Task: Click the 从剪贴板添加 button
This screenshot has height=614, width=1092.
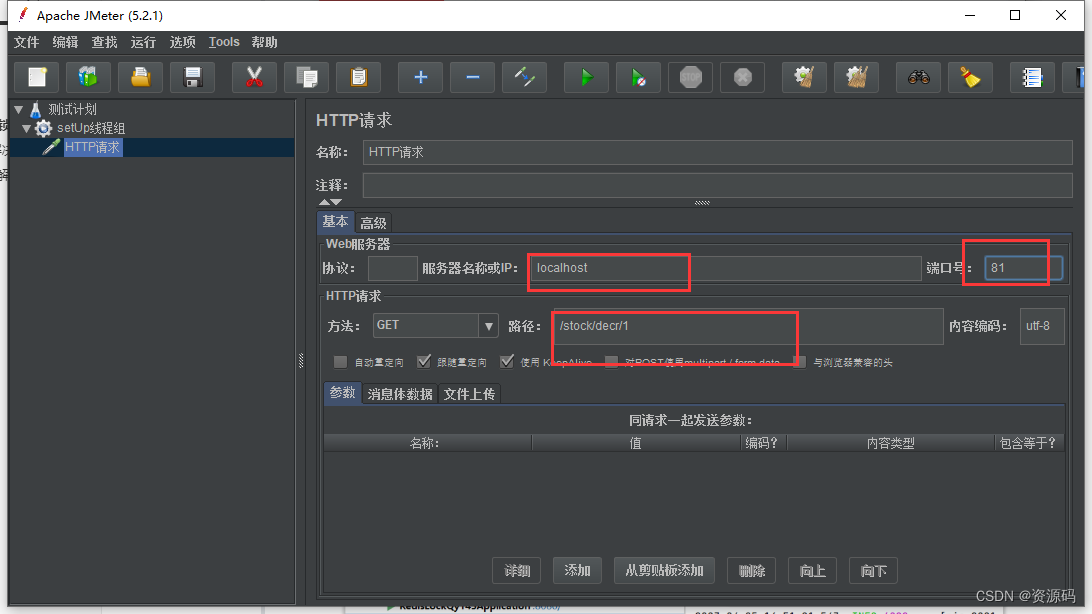Action: pos(664,571)
